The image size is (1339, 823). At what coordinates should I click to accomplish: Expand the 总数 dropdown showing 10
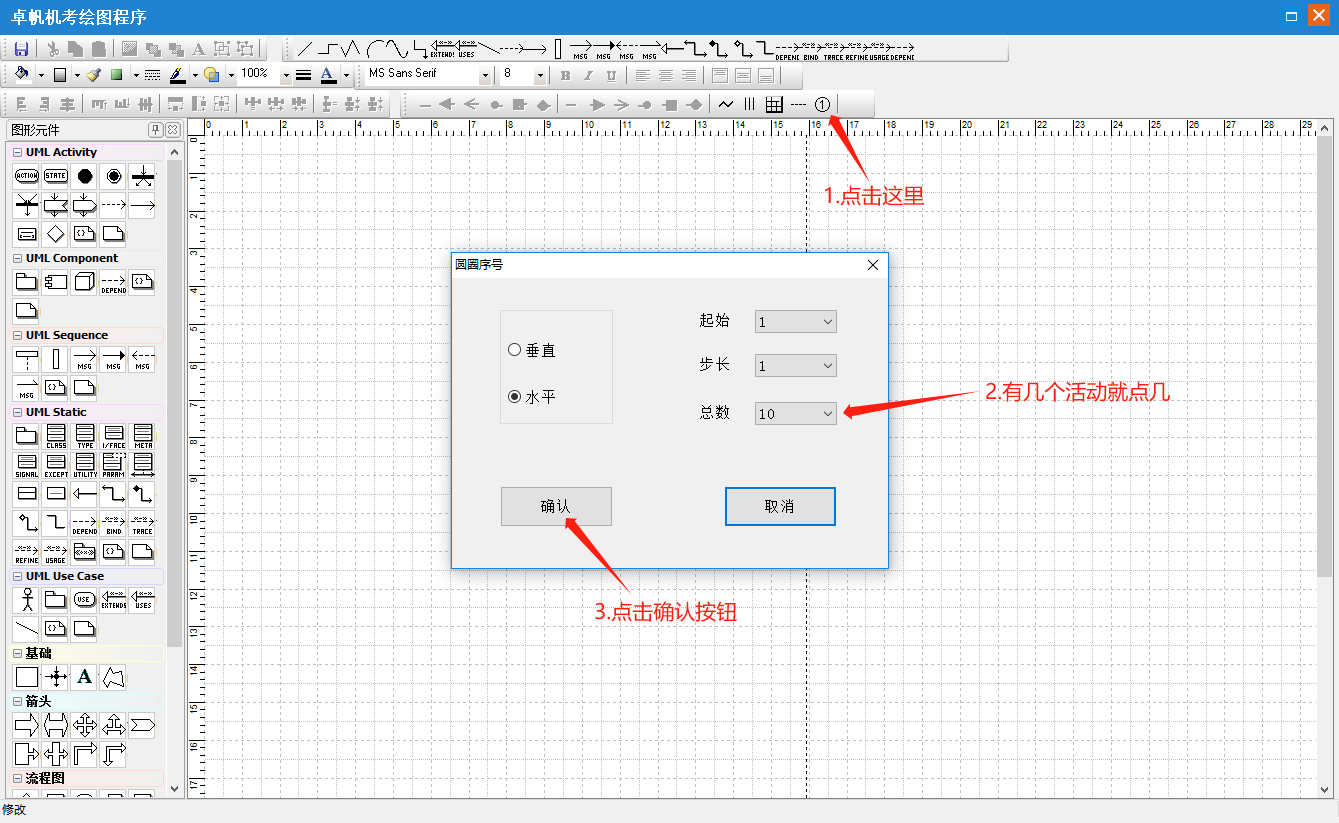[x=827, y=413]
